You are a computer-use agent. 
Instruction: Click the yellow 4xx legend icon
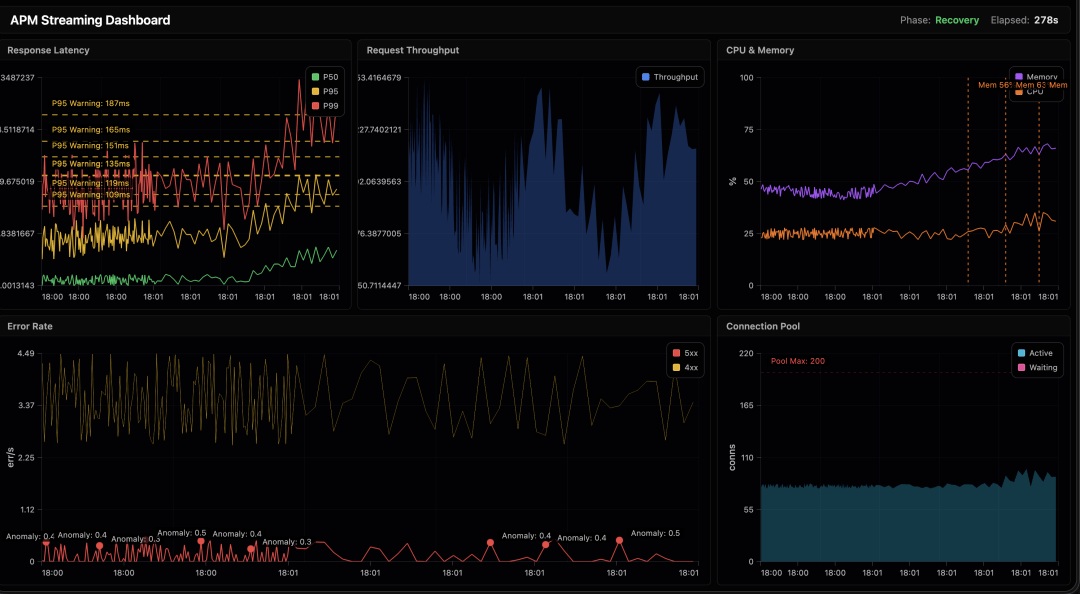click(677, 368)
